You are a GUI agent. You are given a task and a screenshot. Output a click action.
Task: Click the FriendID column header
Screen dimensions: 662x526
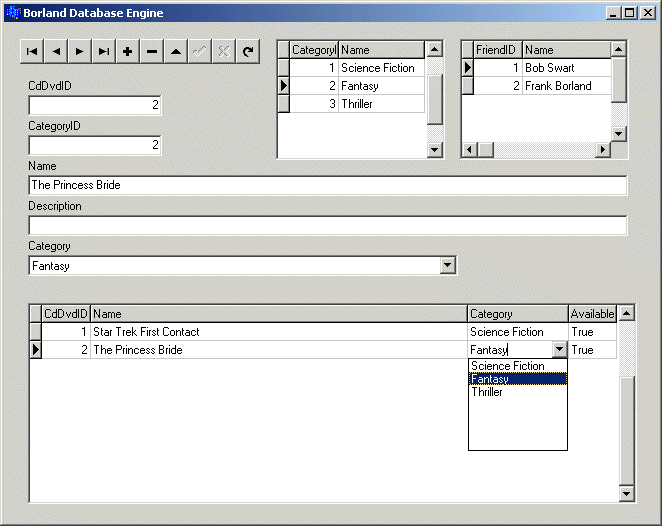pos(497,50)
